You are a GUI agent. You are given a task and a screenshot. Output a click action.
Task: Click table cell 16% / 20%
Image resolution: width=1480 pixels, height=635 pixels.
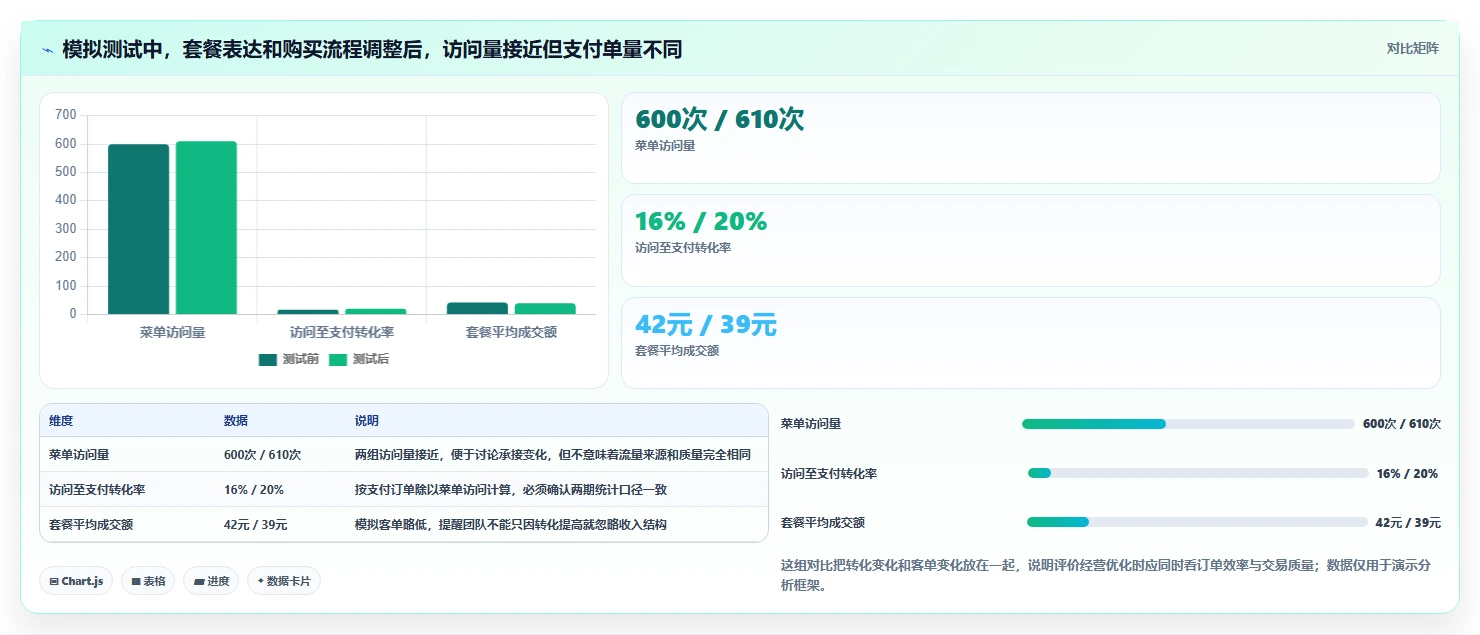254,490
